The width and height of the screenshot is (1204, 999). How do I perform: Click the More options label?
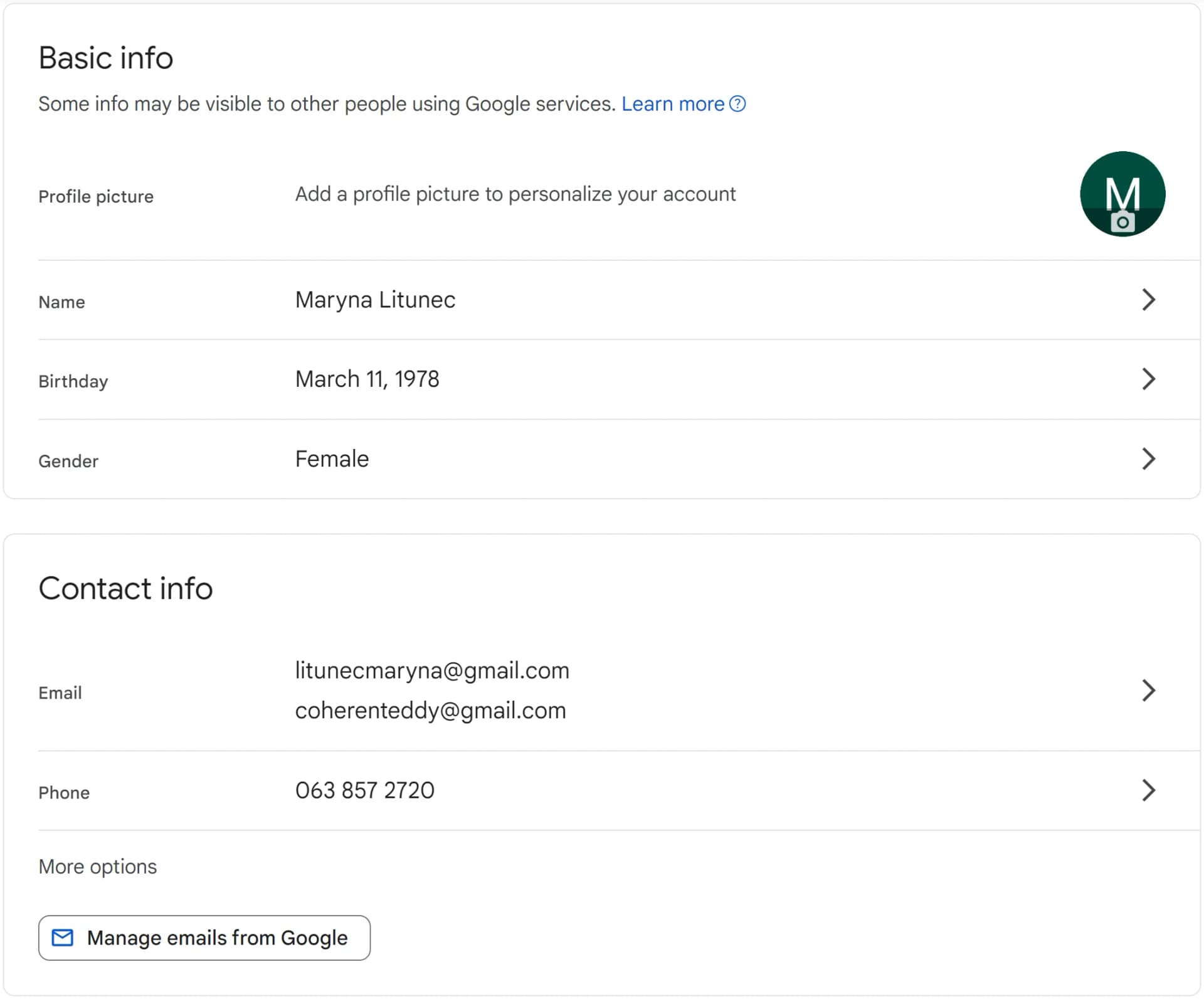click(x=98, y=867)
